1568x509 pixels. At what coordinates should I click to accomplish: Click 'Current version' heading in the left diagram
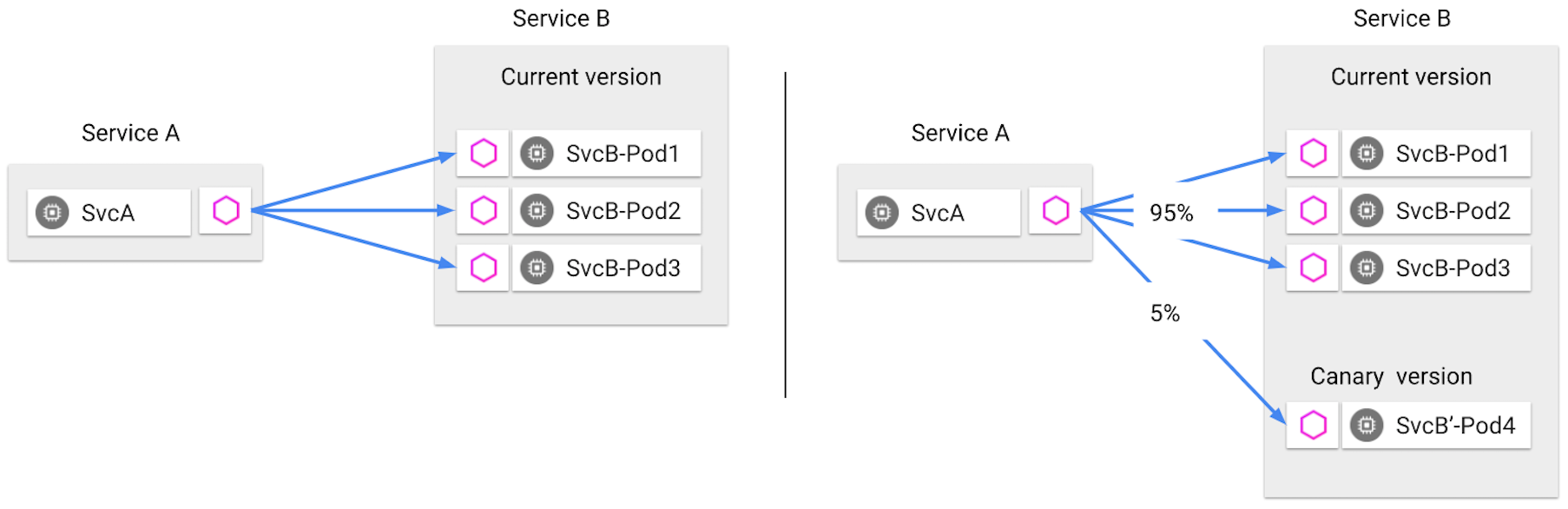pyautogui.click(x=581, y=77)
